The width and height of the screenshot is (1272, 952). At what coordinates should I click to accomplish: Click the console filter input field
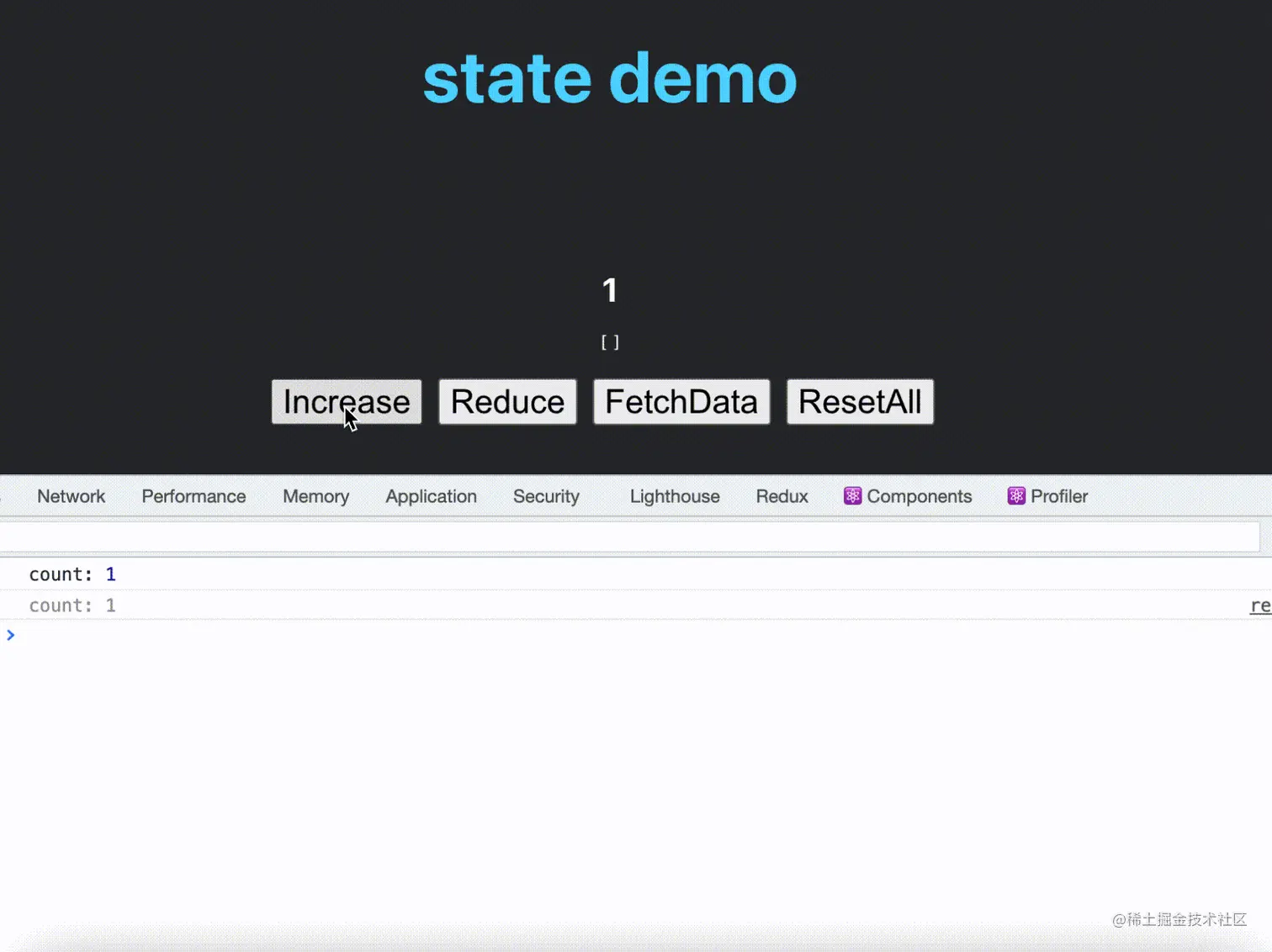pos(629,537)
